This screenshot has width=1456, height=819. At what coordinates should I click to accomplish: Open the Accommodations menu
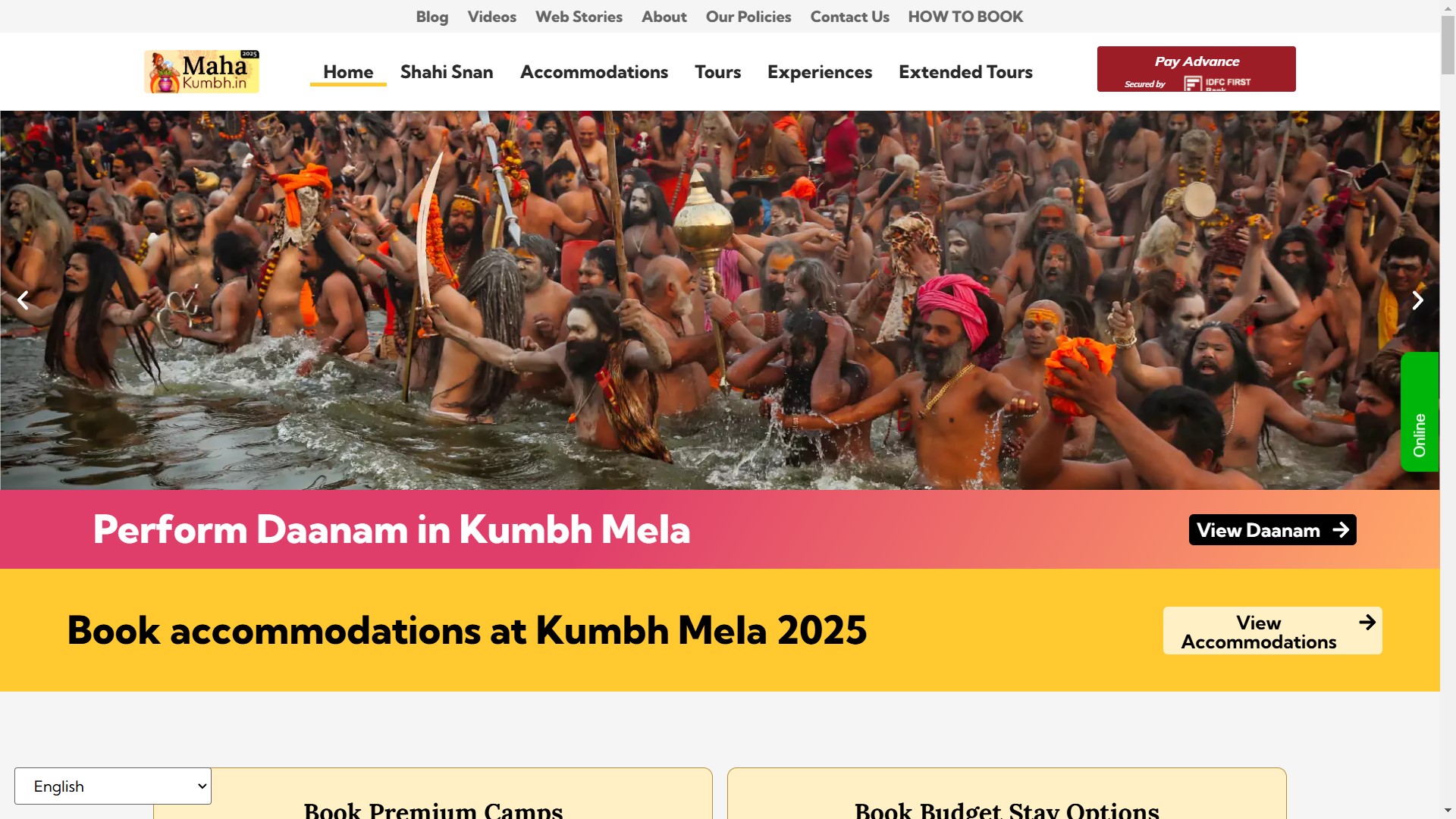594,72
